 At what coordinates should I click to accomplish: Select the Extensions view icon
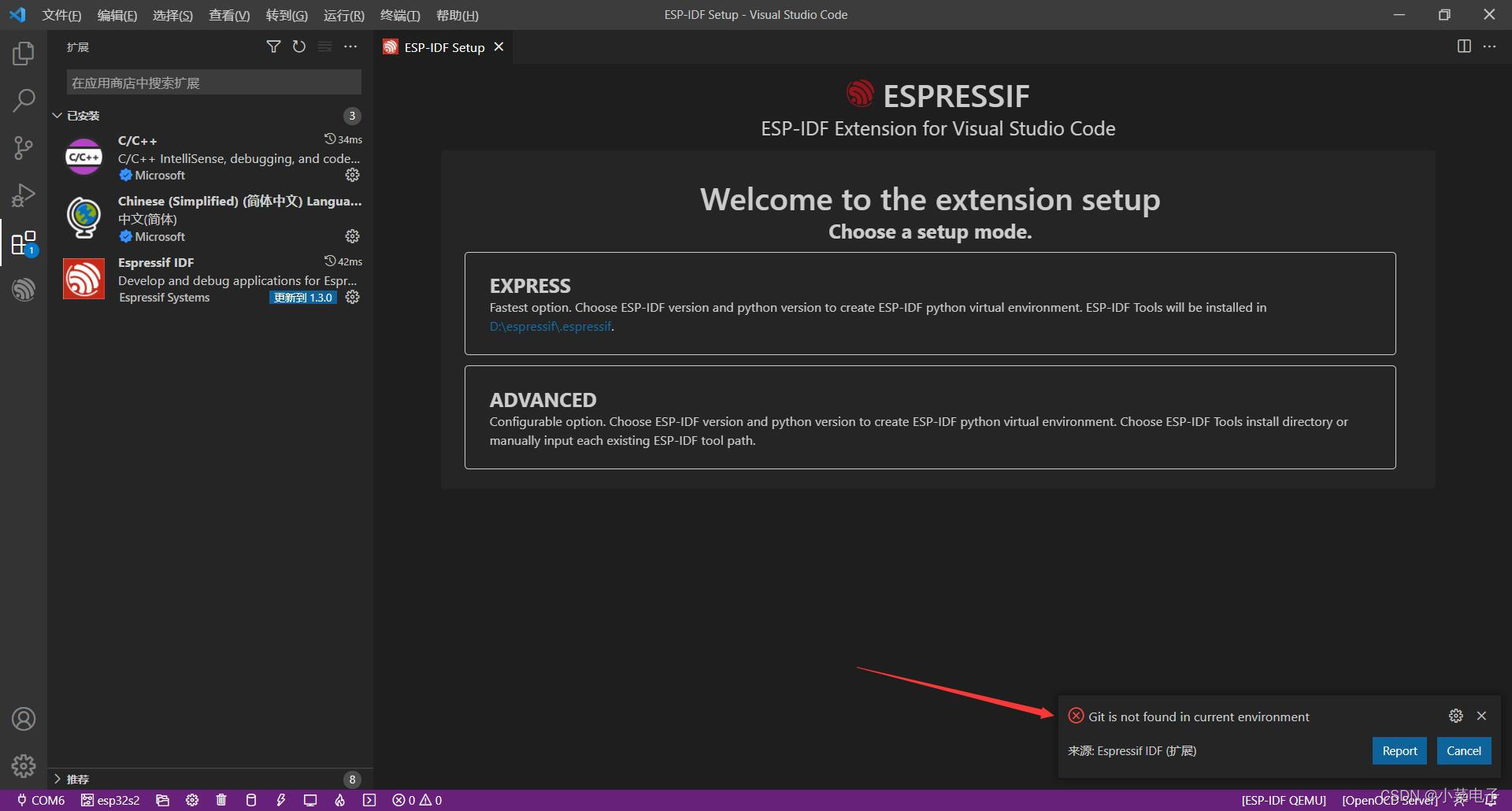coord(24,243)
